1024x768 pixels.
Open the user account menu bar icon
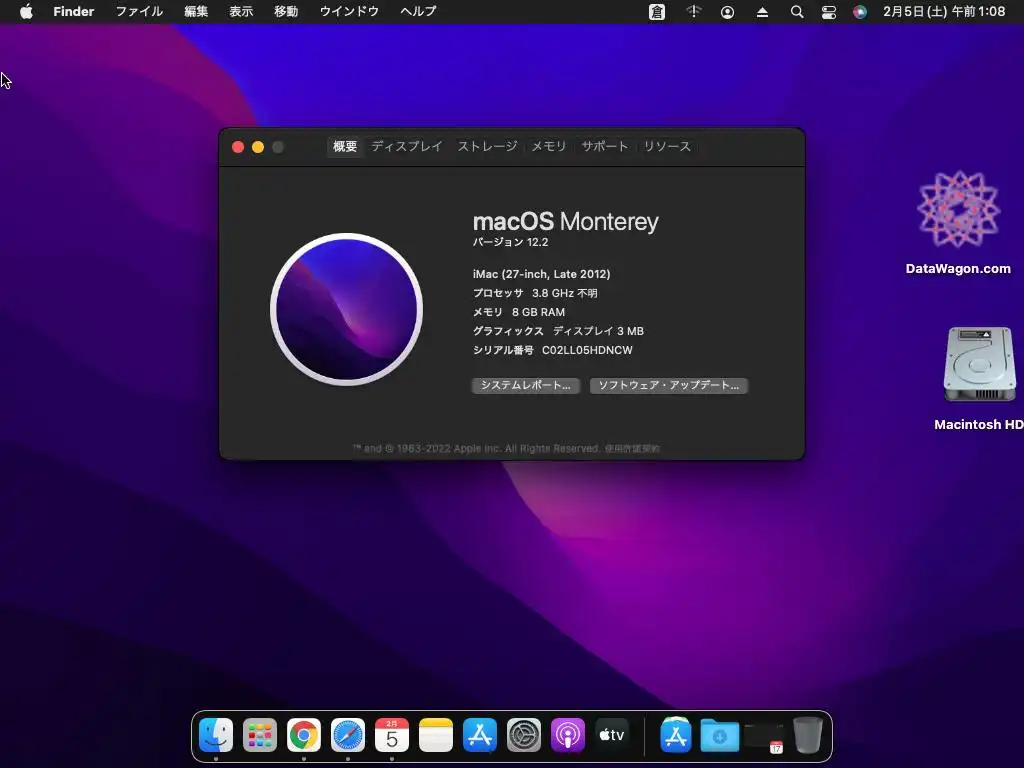coord(728,12)
